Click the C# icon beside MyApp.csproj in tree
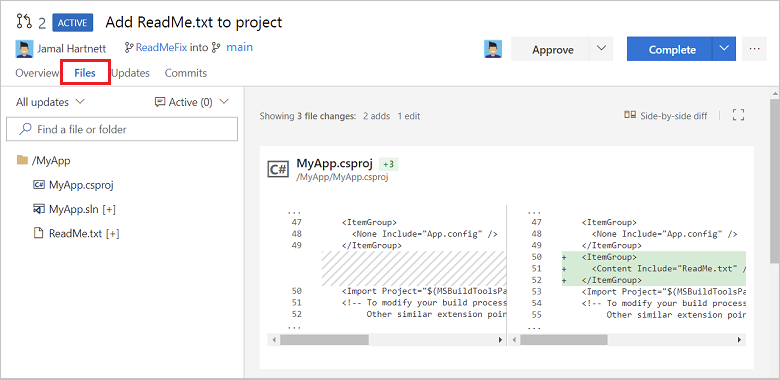780x380 pixels. tap(39, 185)
